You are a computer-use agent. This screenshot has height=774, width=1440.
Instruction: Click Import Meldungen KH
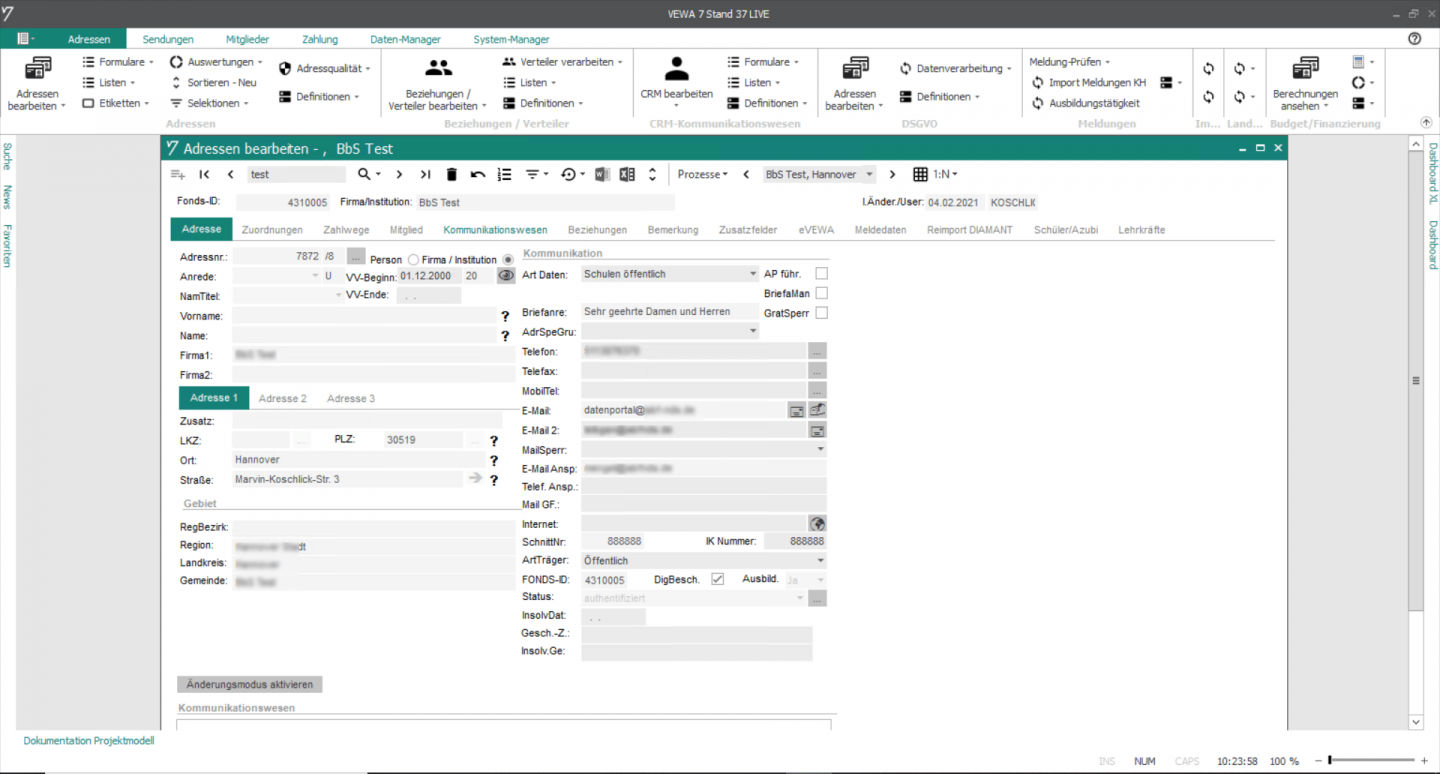1090,83
